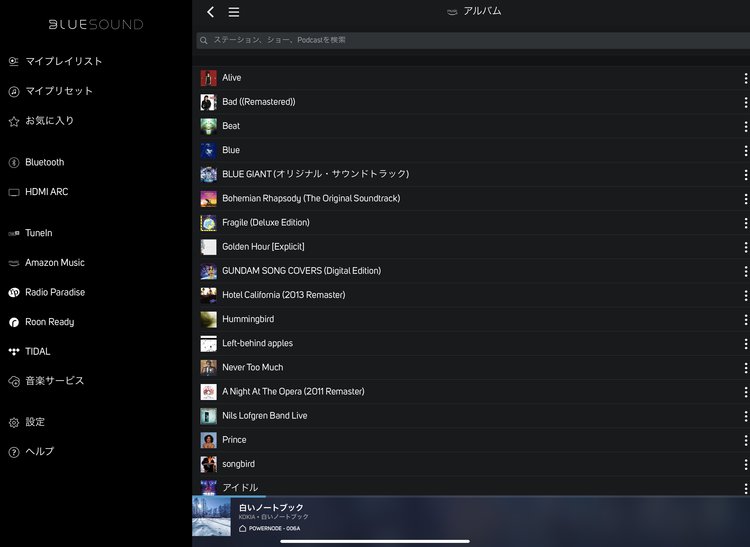Open the hamburger menu icon

(234, 12)
